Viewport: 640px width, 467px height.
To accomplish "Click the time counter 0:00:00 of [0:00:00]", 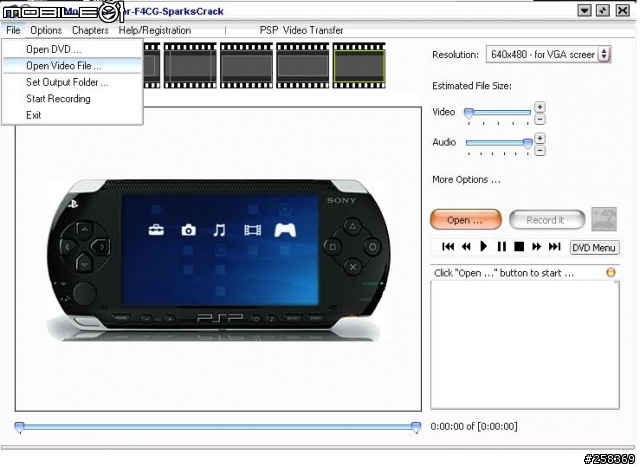I will [x=473, y=426].
